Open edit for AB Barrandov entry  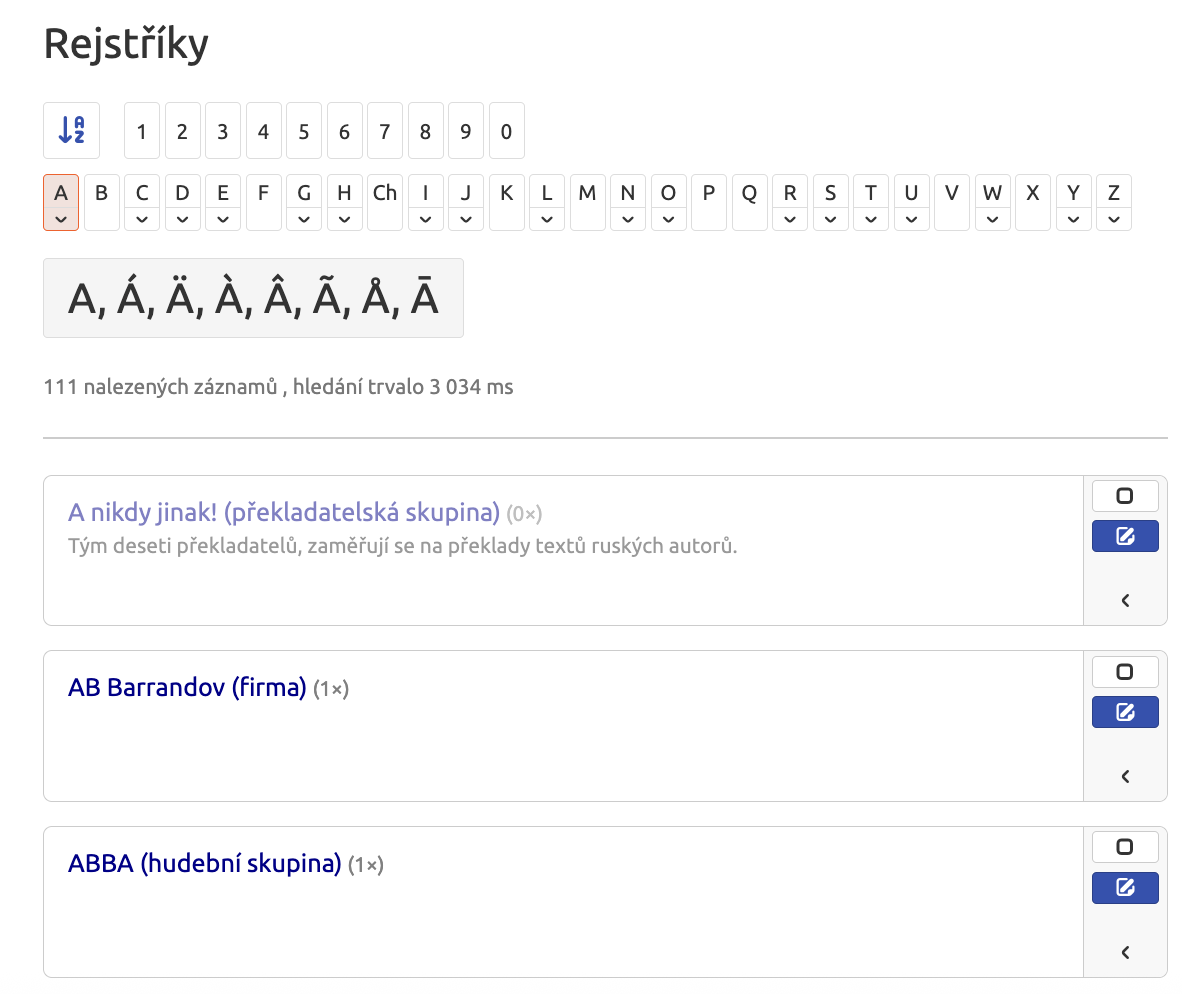coord(1125,712)
